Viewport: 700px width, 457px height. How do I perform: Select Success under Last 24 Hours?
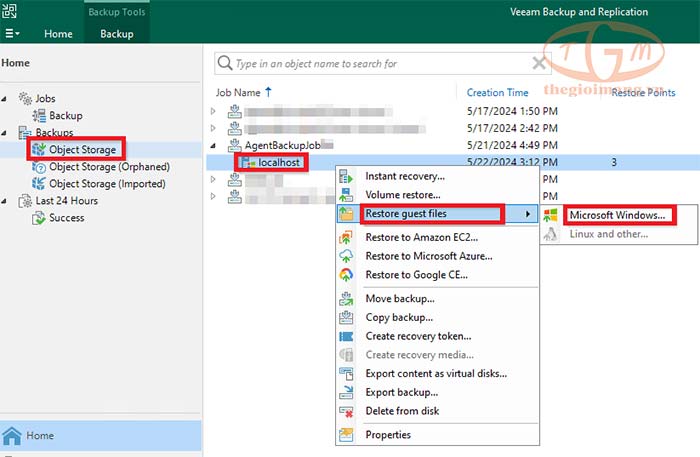pos(67,218)
